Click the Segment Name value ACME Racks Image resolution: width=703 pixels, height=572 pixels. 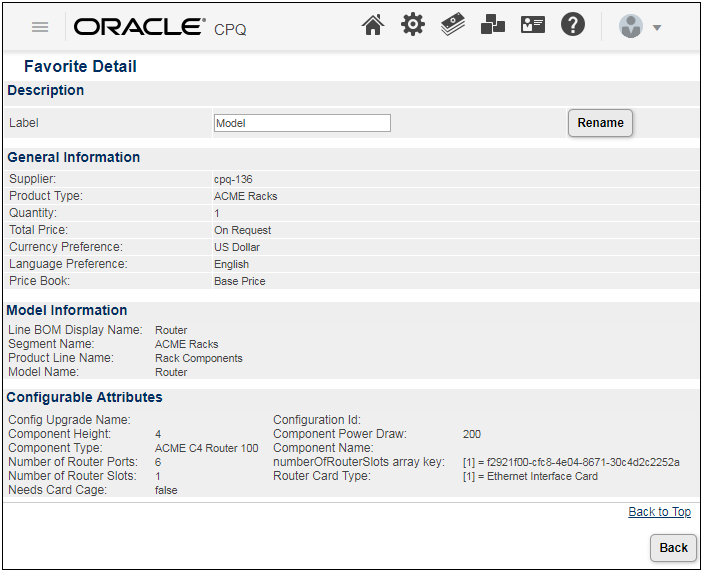coord(187,344)
